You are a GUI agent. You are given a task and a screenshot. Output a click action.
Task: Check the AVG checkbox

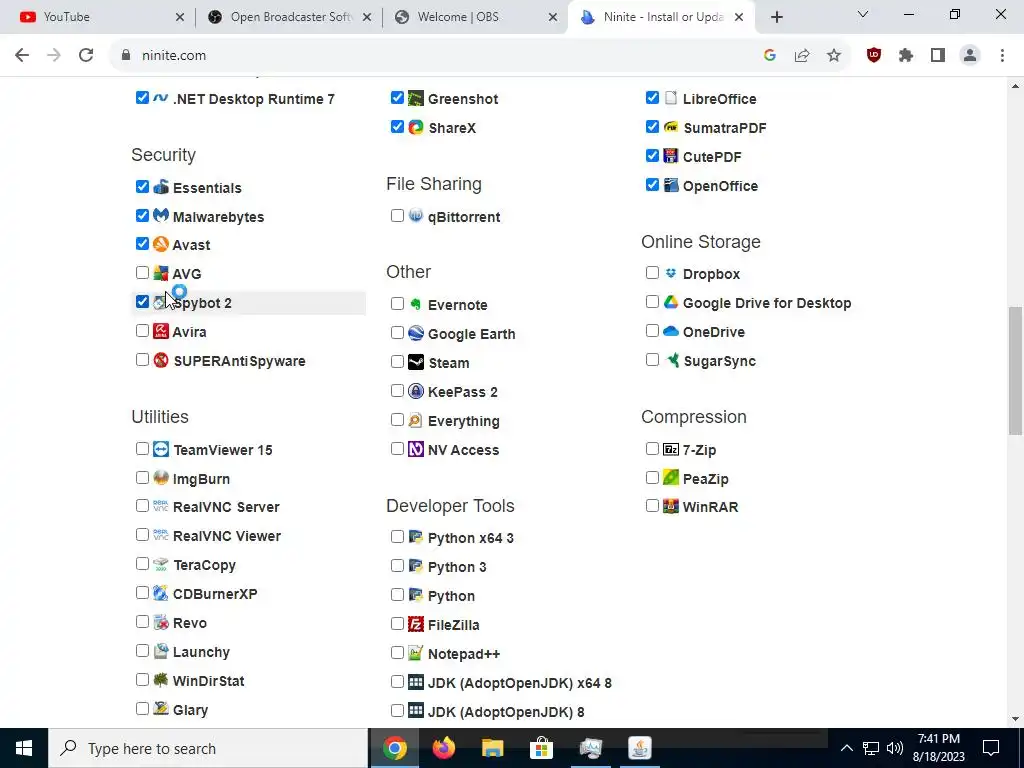coord(142,272)
